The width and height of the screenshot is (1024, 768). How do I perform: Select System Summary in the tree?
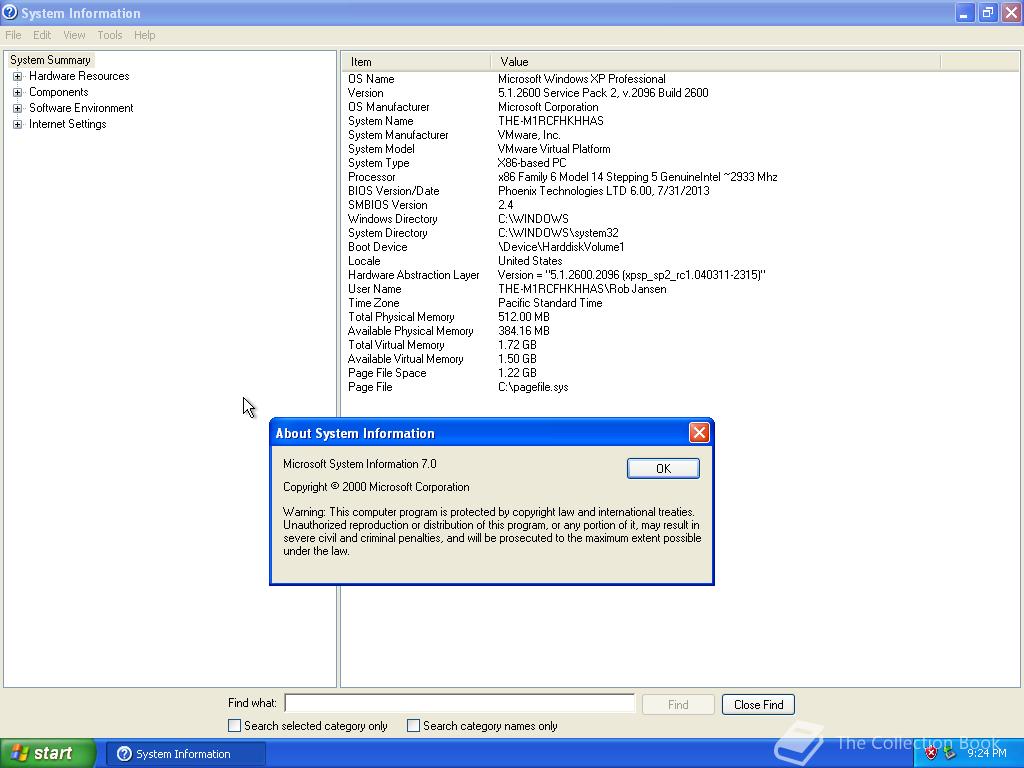50,60
